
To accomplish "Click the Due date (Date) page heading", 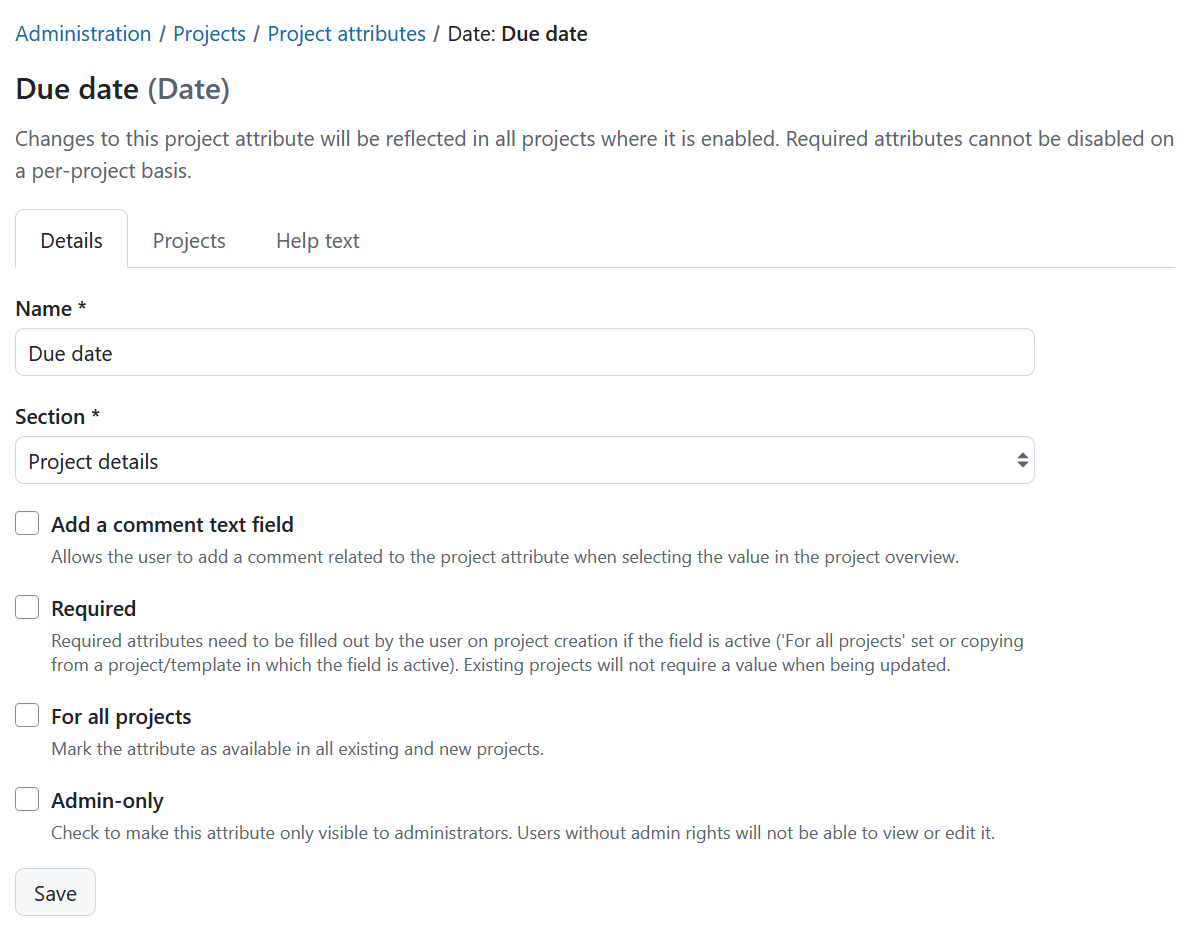I will [122, 90].
